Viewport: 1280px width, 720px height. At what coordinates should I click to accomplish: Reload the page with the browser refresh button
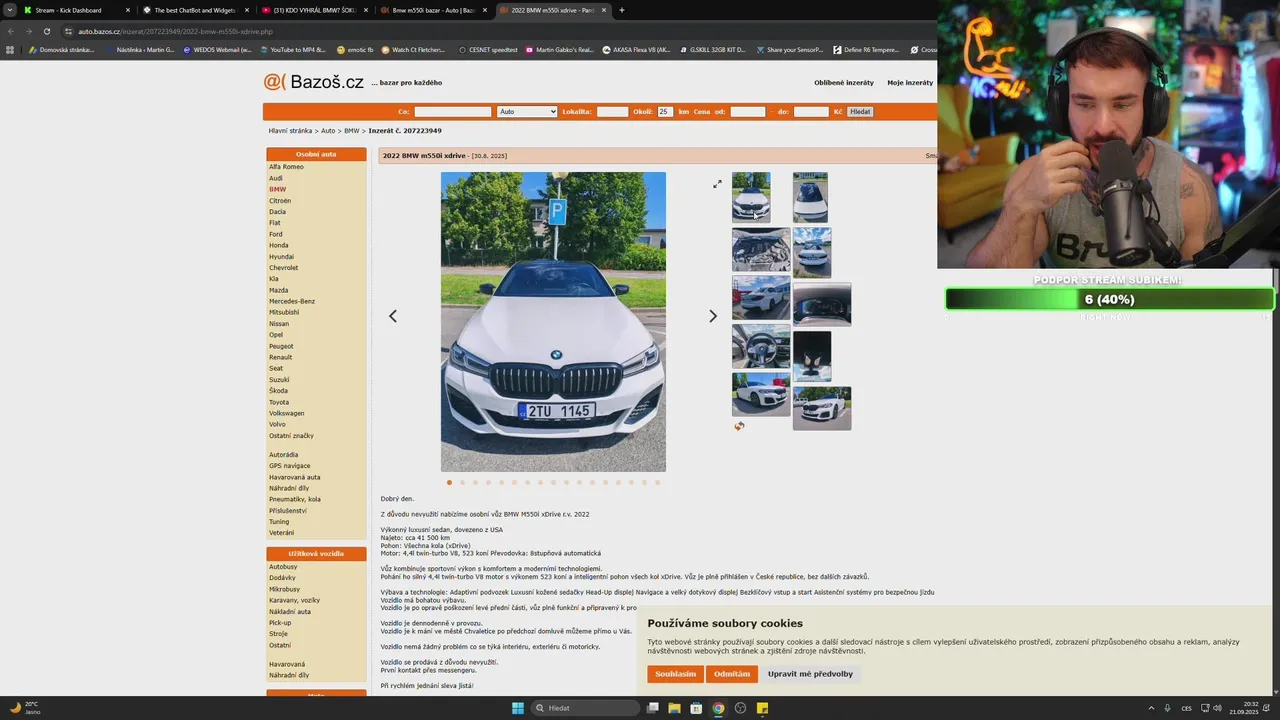pos(46,31)
